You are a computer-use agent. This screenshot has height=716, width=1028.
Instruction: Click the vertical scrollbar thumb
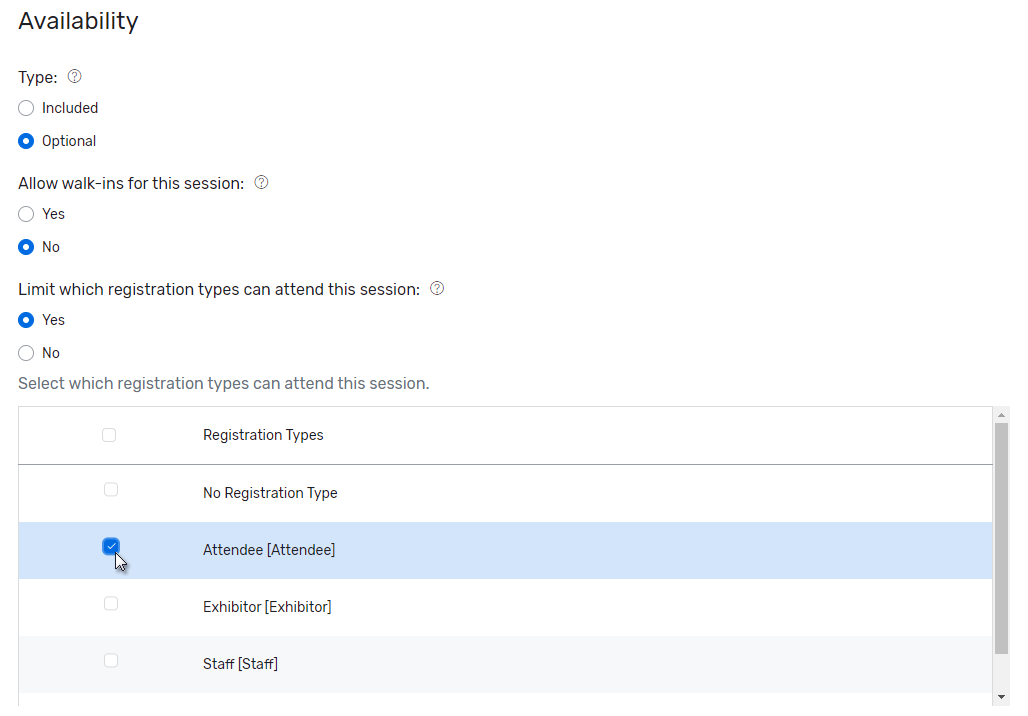pos(1002,538)
